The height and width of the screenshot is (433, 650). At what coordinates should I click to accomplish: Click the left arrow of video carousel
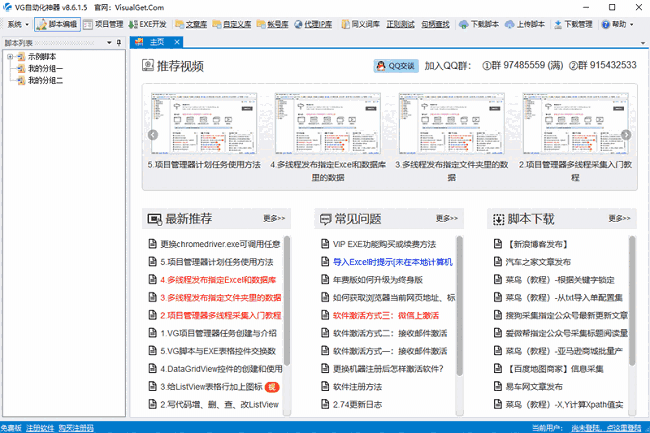[153, 135]
